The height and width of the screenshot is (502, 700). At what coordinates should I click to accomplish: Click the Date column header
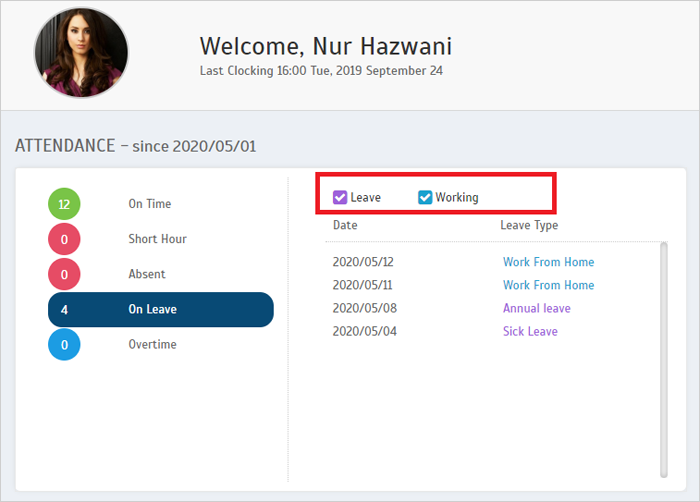point(345,225)
